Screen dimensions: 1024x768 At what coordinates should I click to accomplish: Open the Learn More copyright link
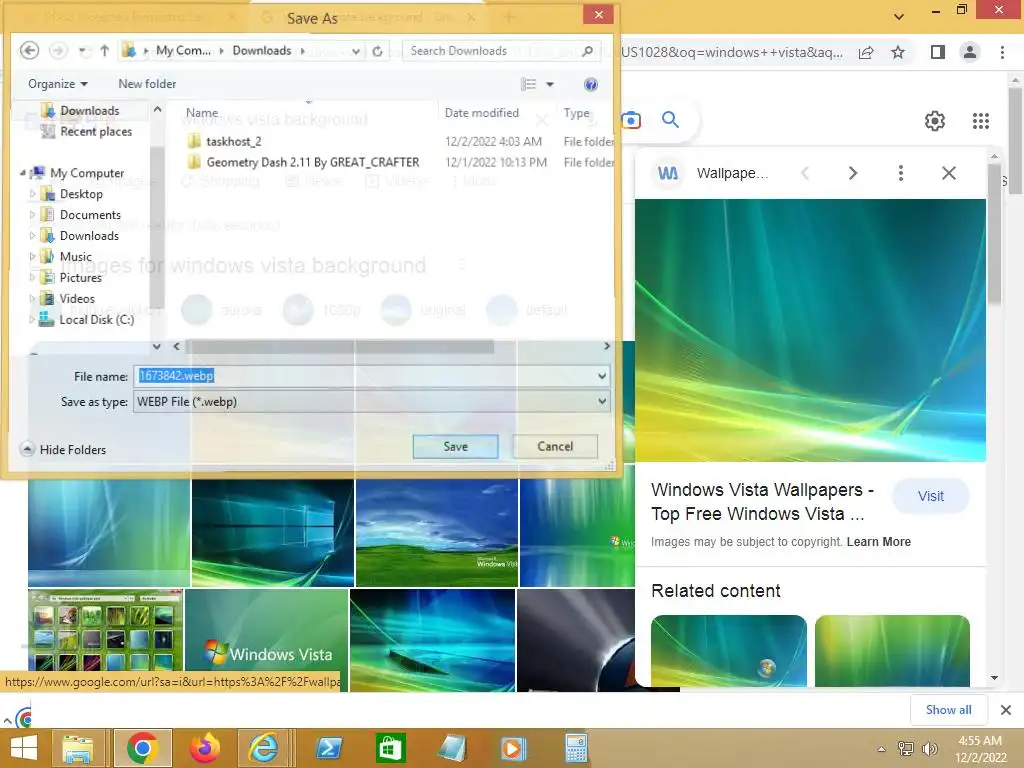click(878, 541)
